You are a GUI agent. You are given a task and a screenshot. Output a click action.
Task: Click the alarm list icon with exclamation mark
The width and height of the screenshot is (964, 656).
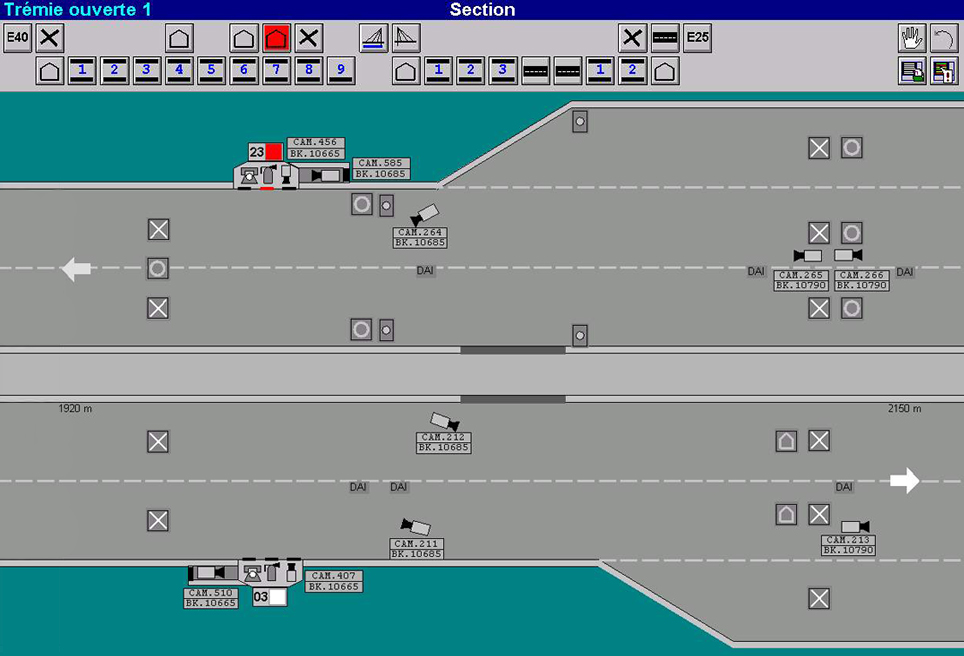943,71
